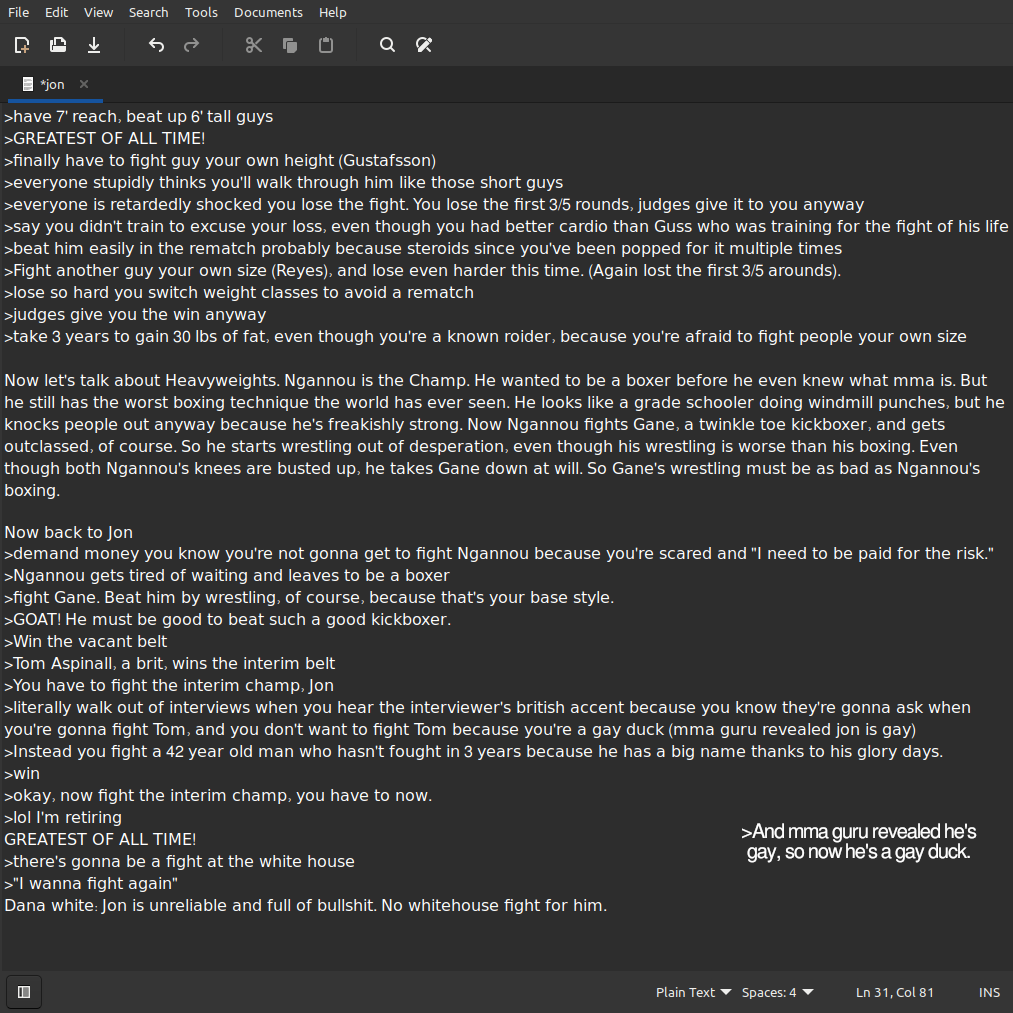The width and height of the screenshot is (1013, 1013).
Task: Click the Ln 31, Col 81 position indicator
Action: point(894,992)
